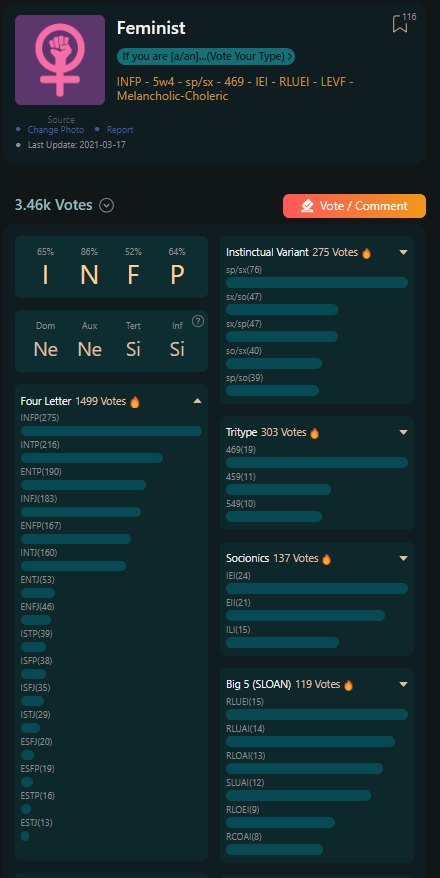440x878 pixels.
Task: Expand the Tritype section arrow
Action: pyautogui.click(x=403, y=432)
